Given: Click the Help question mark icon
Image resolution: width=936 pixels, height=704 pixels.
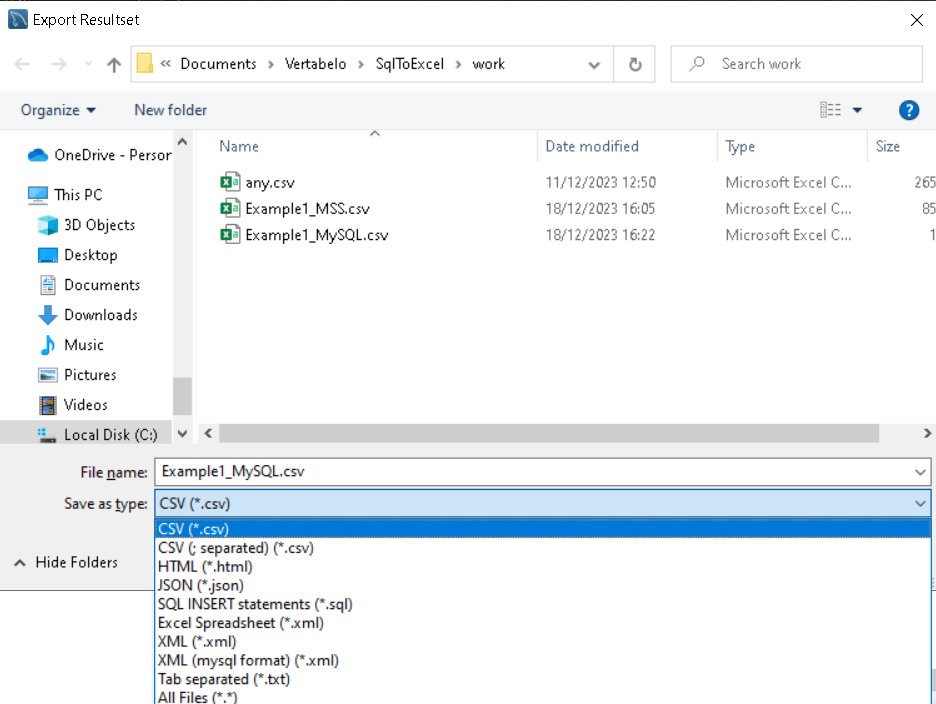Looking at the screenshot, I should 909,110.
